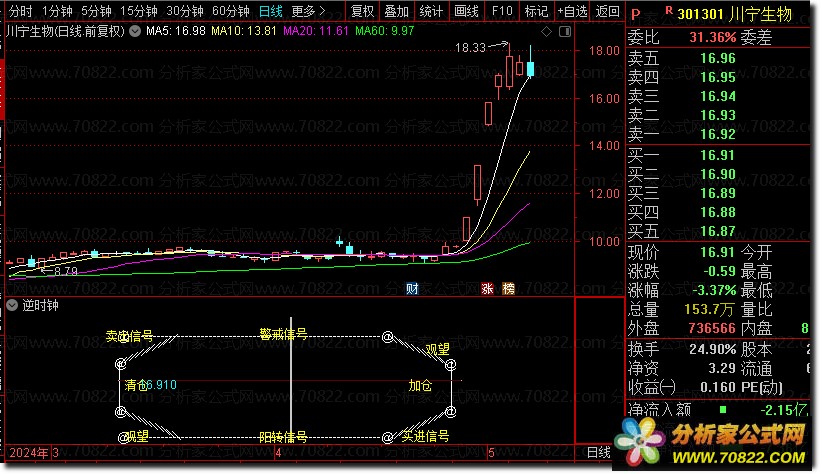Click the 外盘 736566 value
Image resolution: width=822 pixels, height=474 pixels.
pyautogui.click(x=712, y=328)
